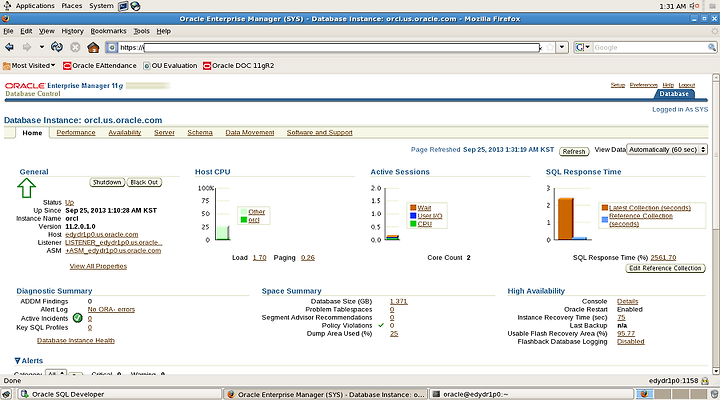This screenshot has height=400, width=720.
Task: Open the back history dropdown arrow
Action: click(x=41, y=47)
